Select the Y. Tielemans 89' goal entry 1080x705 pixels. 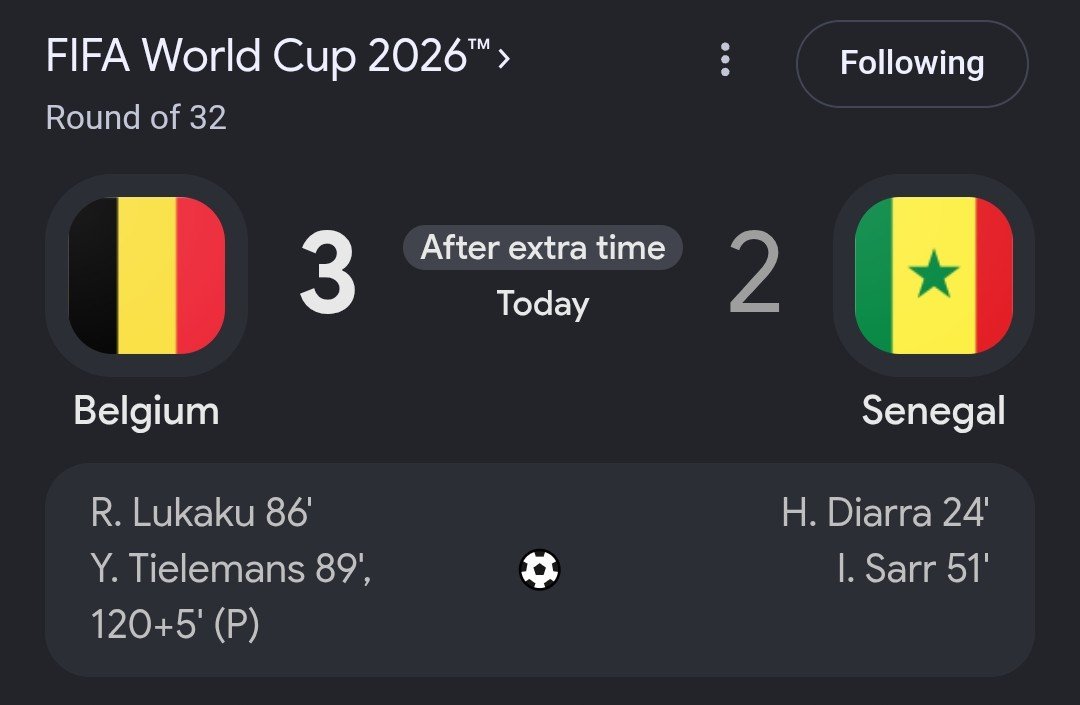tap(231, 569)
